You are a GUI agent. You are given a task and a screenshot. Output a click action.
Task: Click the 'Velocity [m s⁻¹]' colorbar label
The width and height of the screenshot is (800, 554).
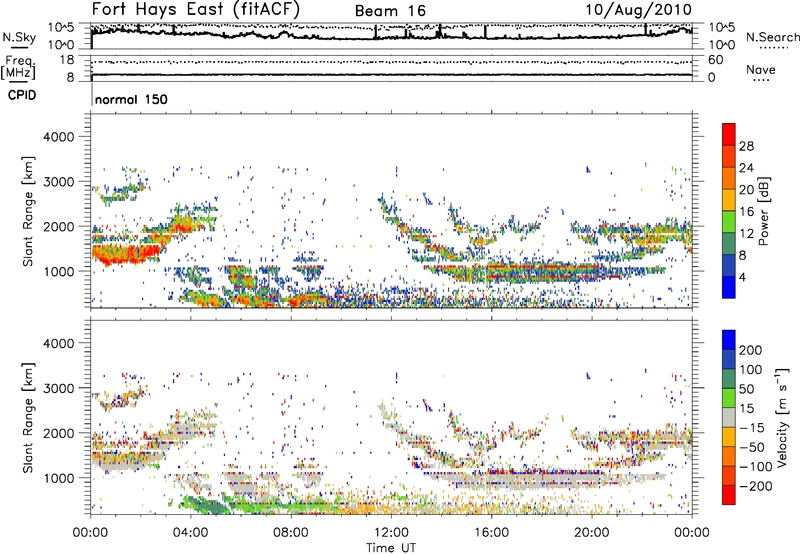click(782, 417)
